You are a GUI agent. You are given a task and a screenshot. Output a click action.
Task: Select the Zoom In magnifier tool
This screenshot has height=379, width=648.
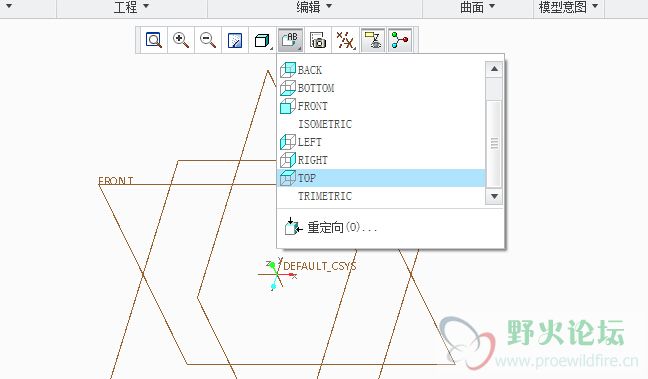tap(181, 40)
